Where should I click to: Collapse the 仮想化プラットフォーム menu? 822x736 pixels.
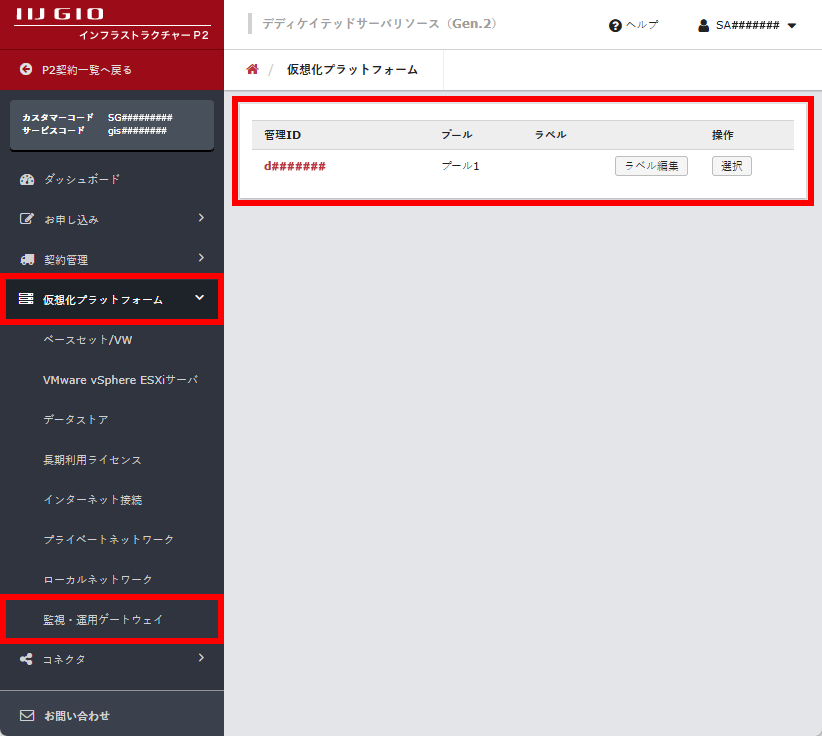[200, 298]
